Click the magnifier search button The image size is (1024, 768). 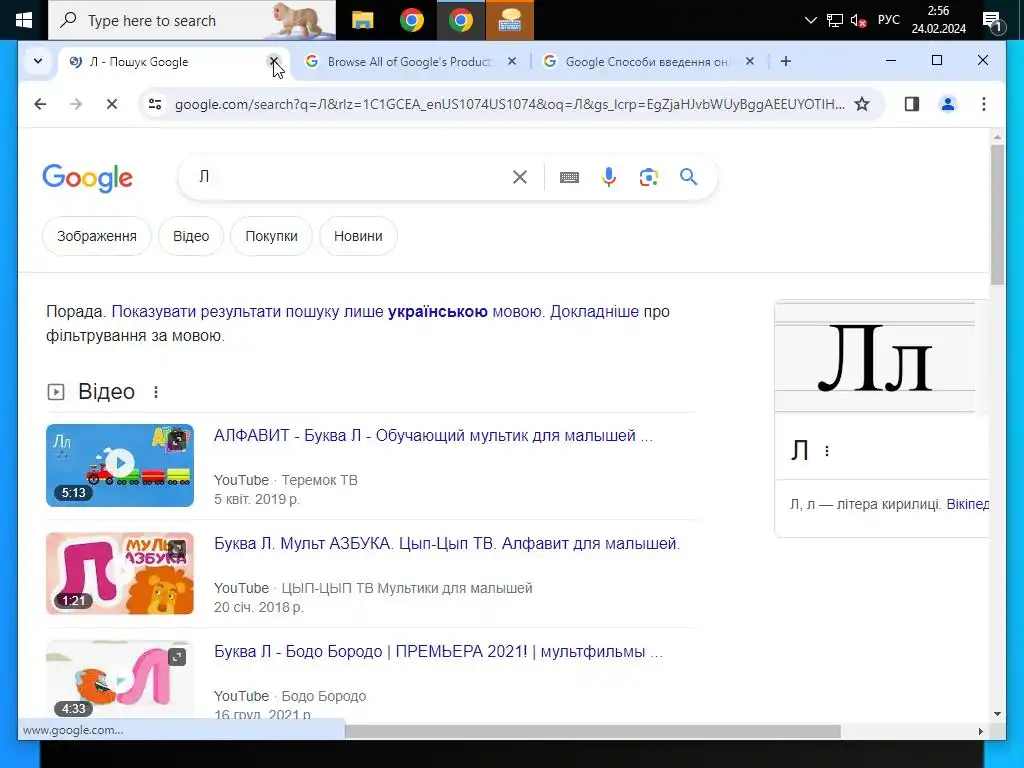coord(688,177)
